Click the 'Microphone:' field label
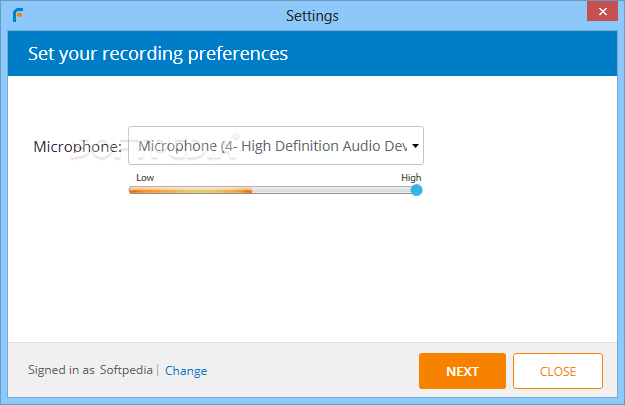 (77, 147)
